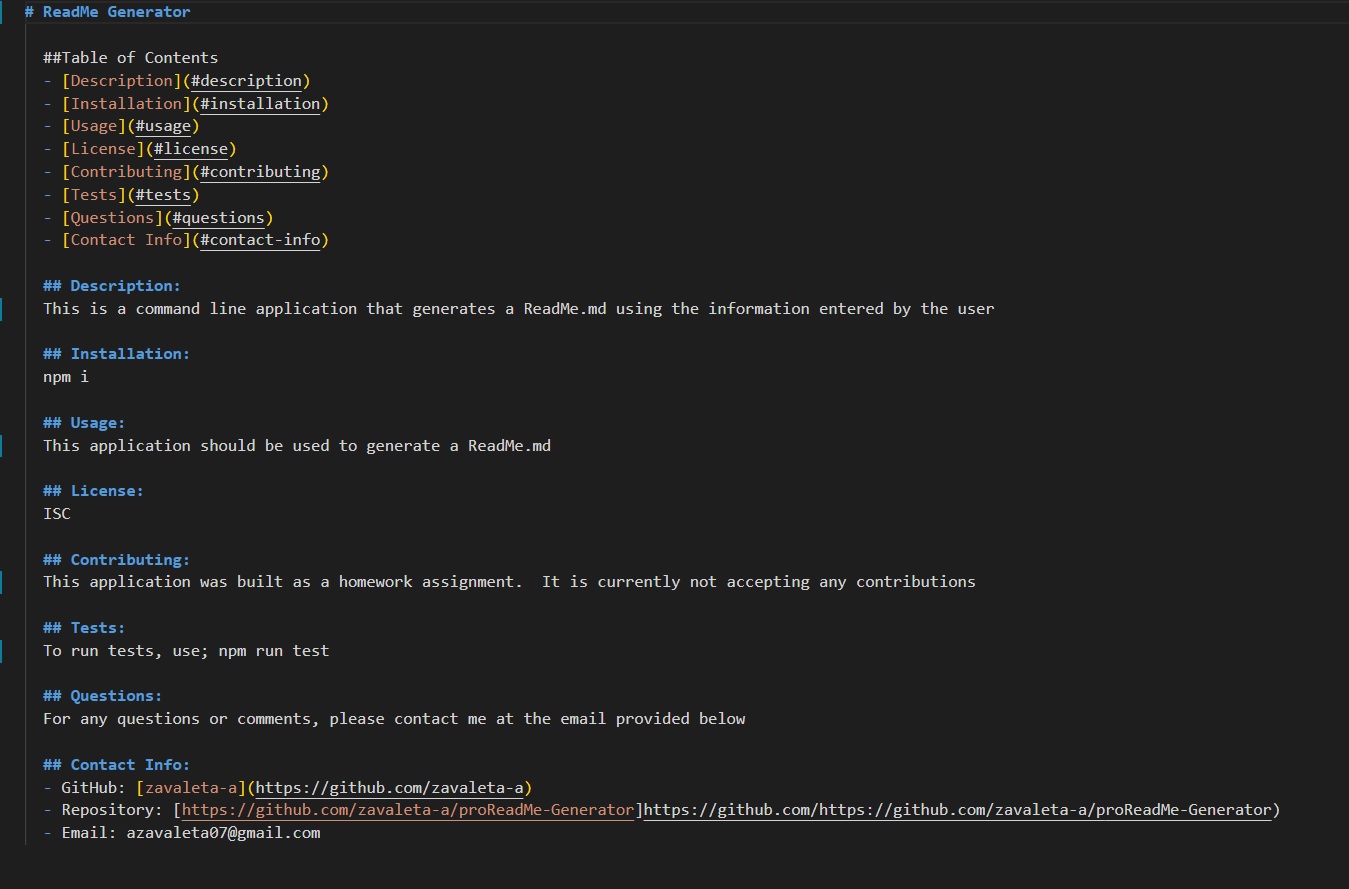
Task: Follow the #usage anchor link
Action: click(163, 126)
